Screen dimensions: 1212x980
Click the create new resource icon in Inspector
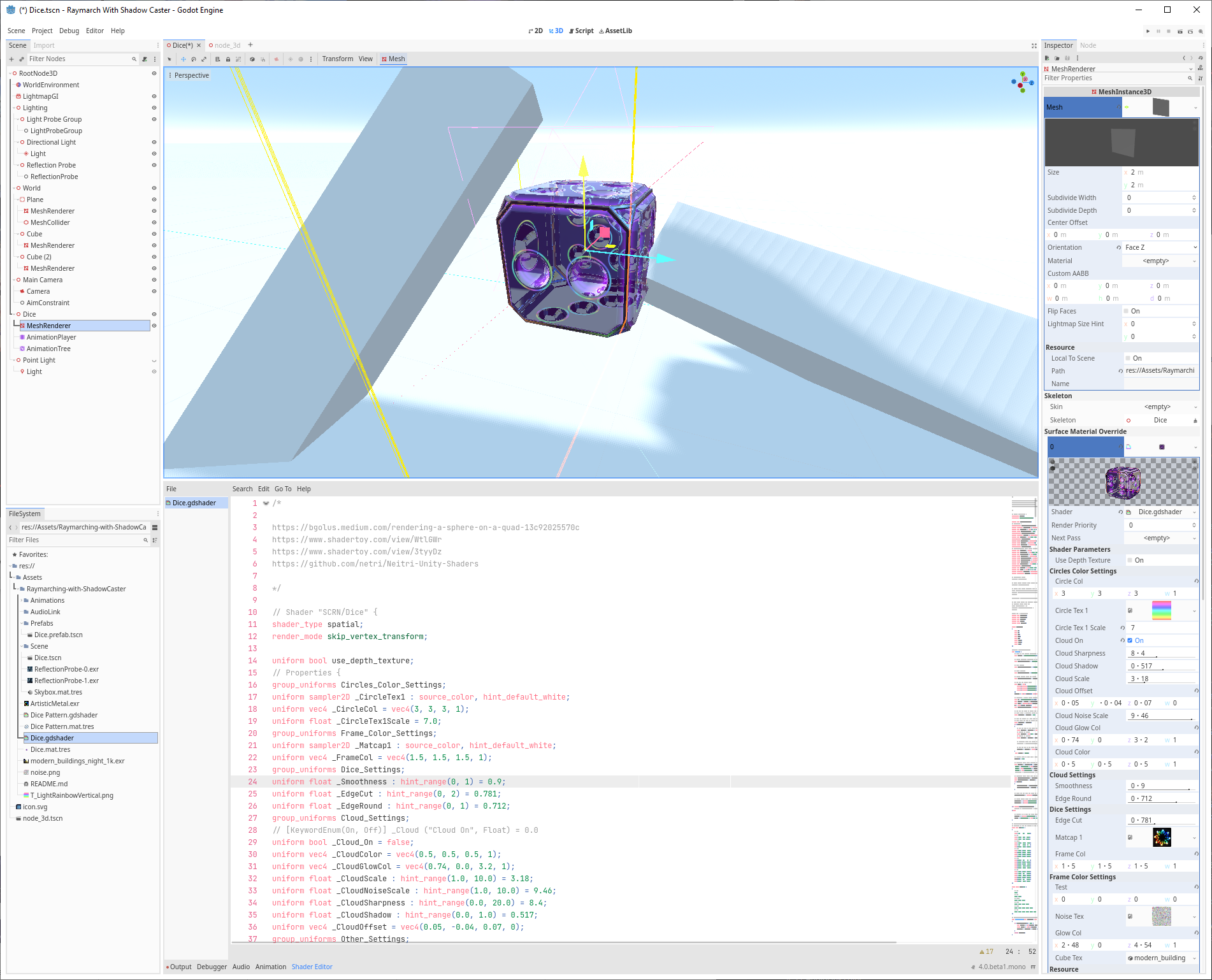tap(1047, 58)
